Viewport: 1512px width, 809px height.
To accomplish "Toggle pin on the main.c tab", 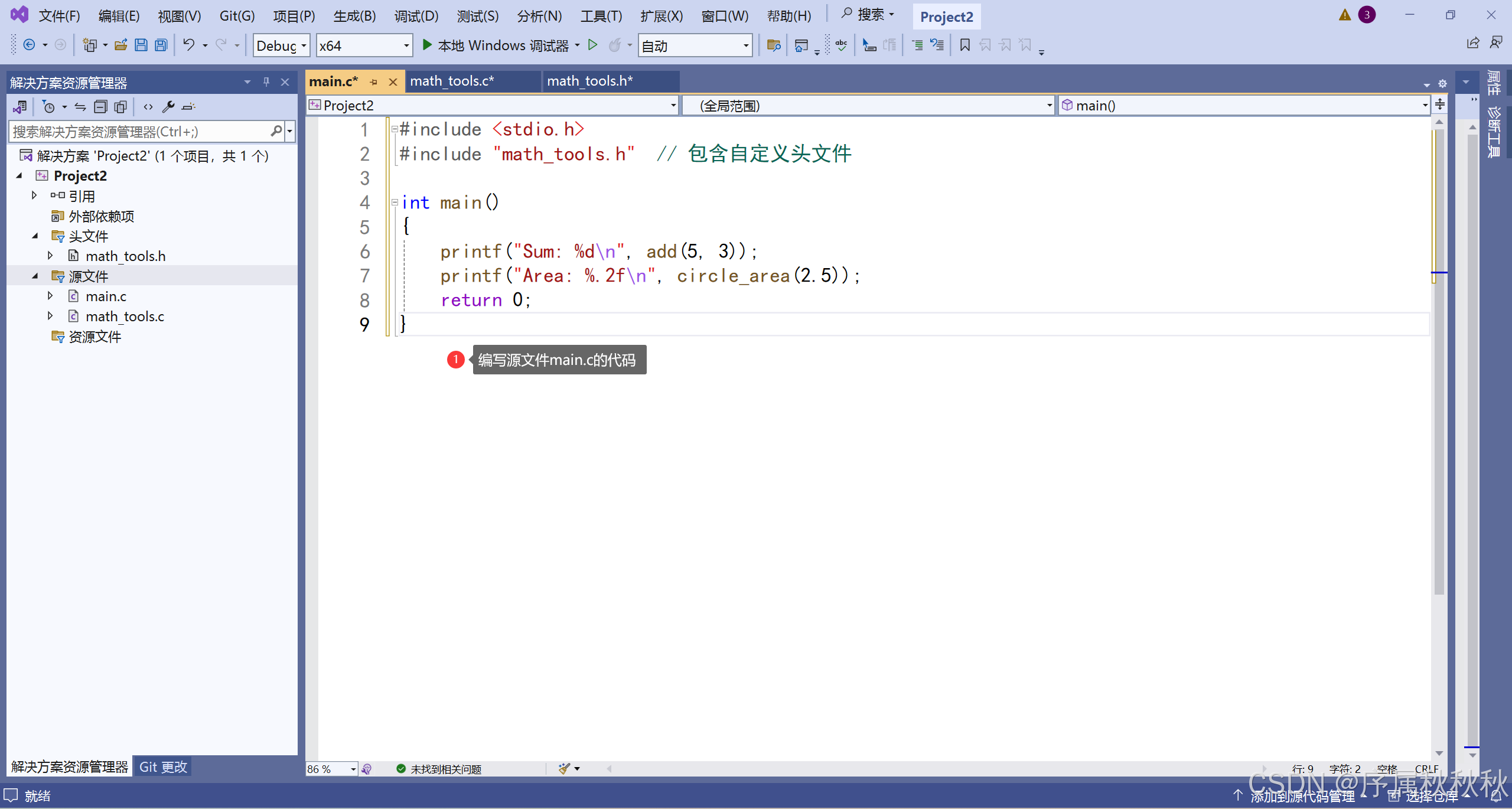I will (373, 82).
